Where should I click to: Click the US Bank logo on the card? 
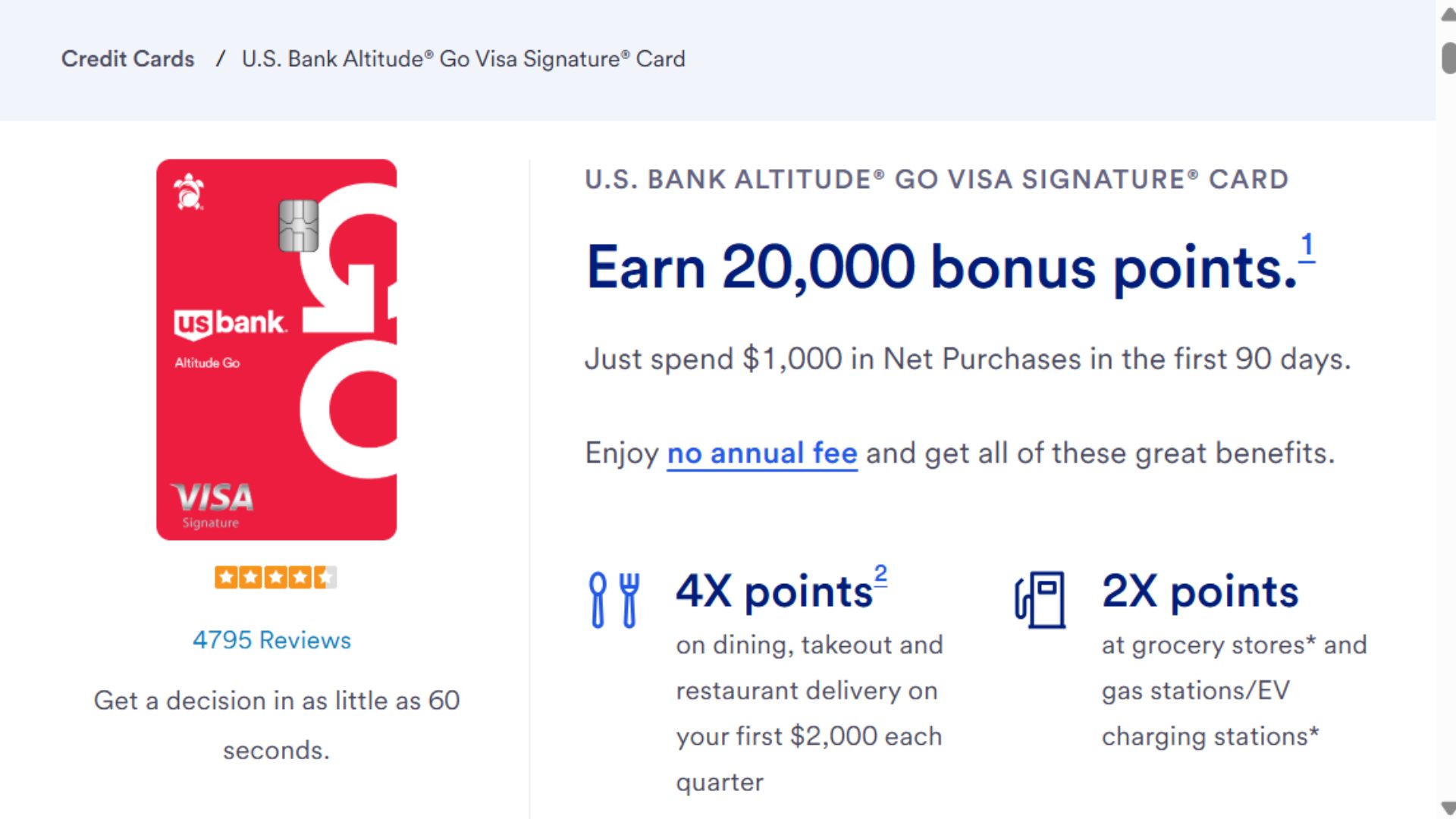230,324
